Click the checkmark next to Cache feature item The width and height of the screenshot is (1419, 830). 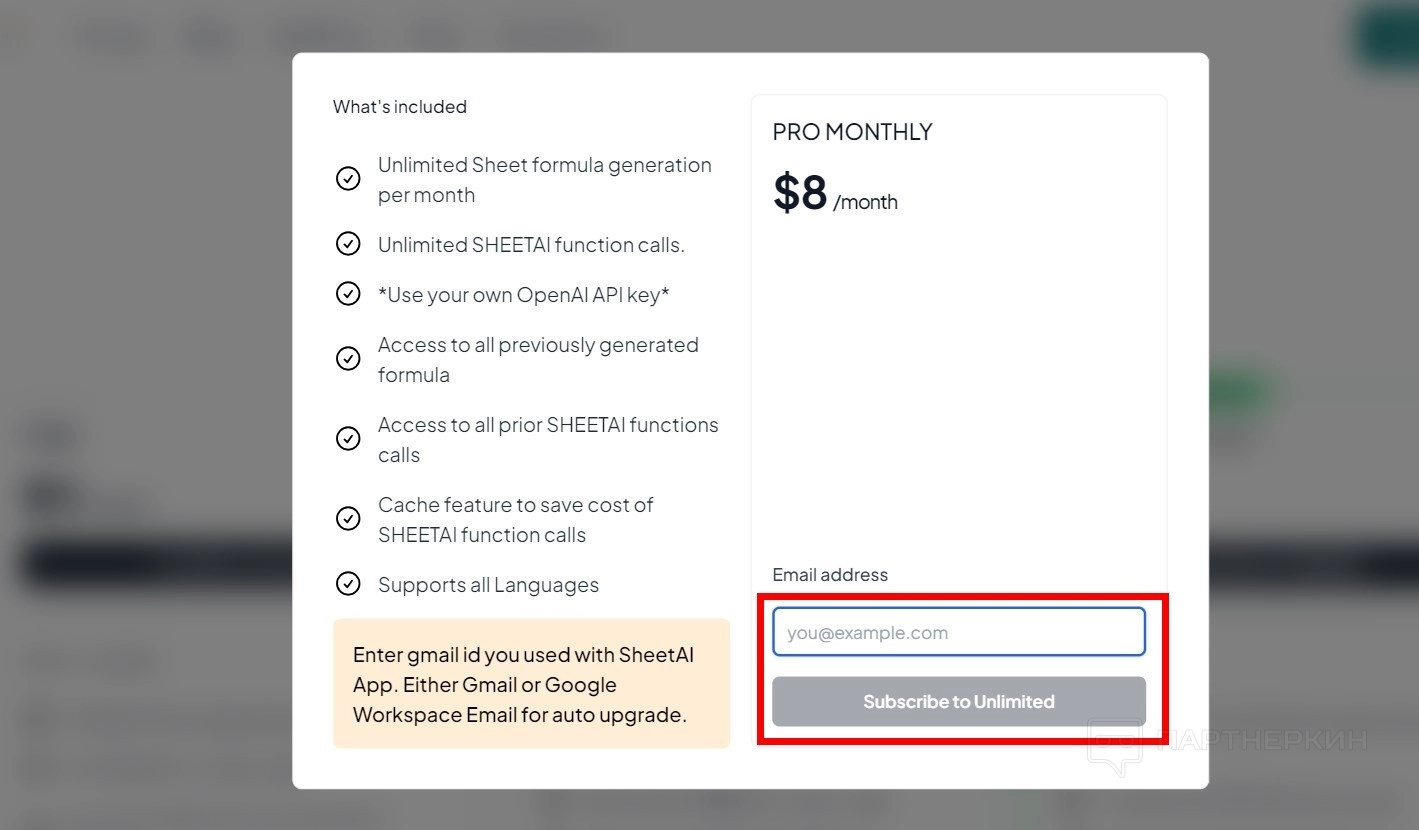click(x=348, y=519)
